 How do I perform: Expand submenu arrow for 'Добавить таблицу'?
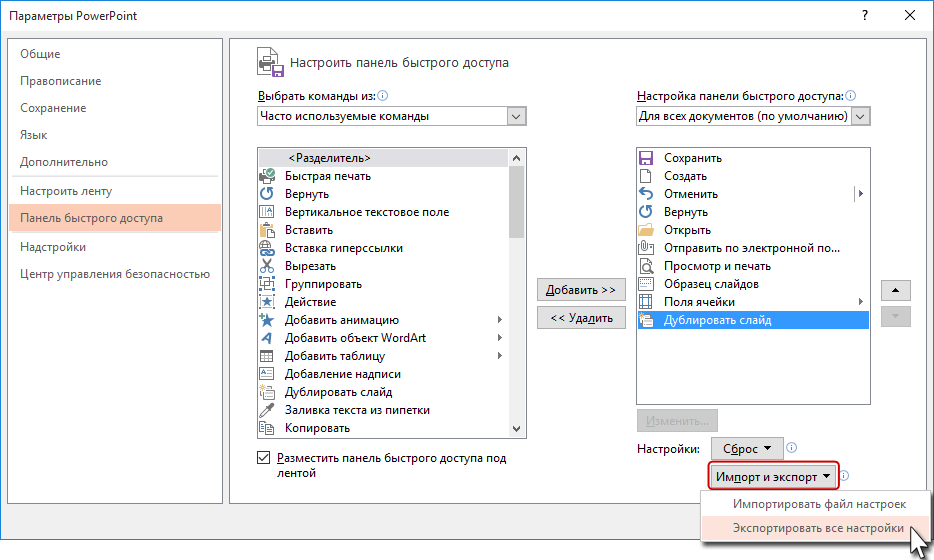click(x=500, y=356)
